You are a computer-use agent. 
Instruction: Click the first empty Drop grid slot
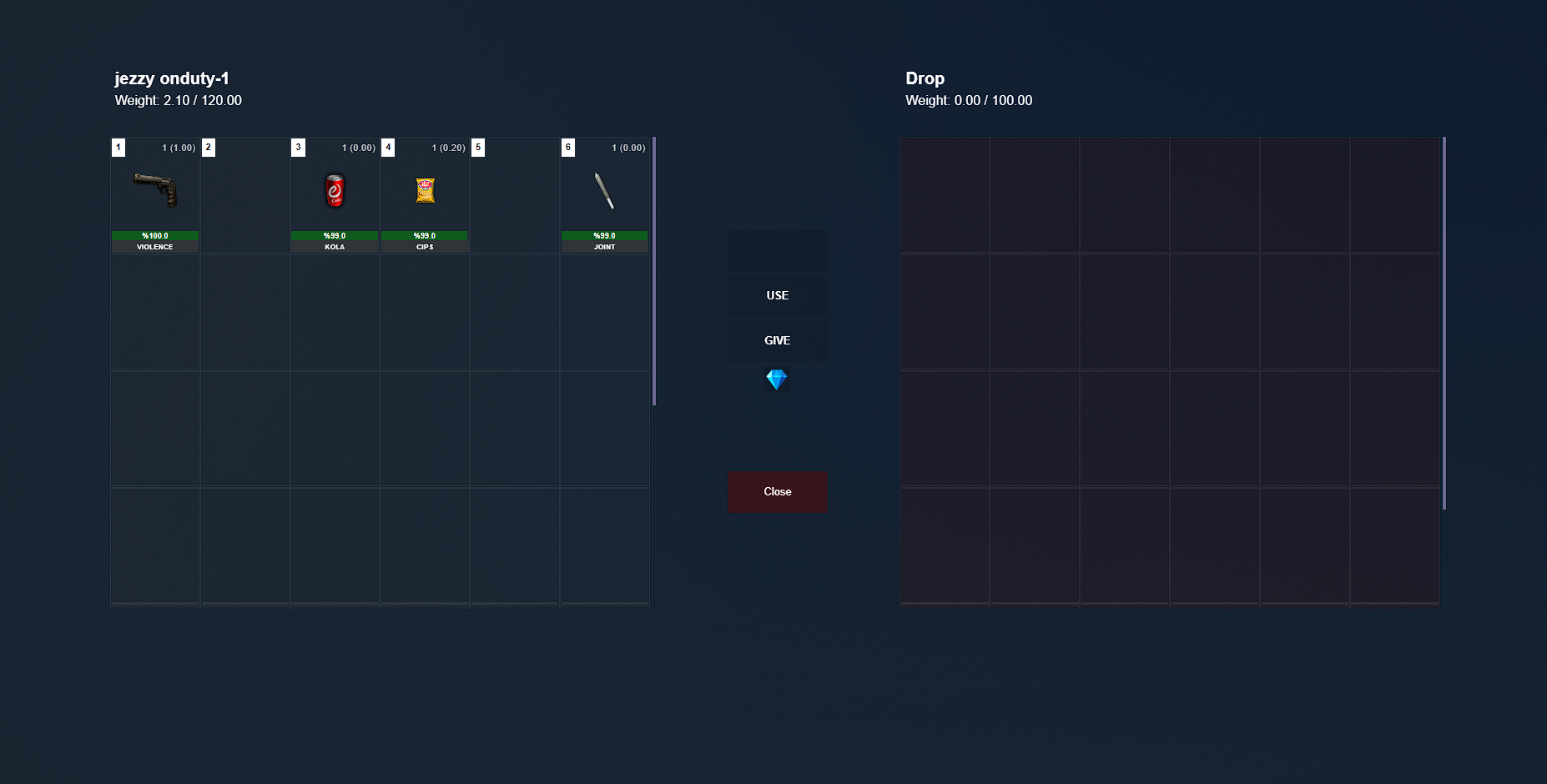[944, 195]
